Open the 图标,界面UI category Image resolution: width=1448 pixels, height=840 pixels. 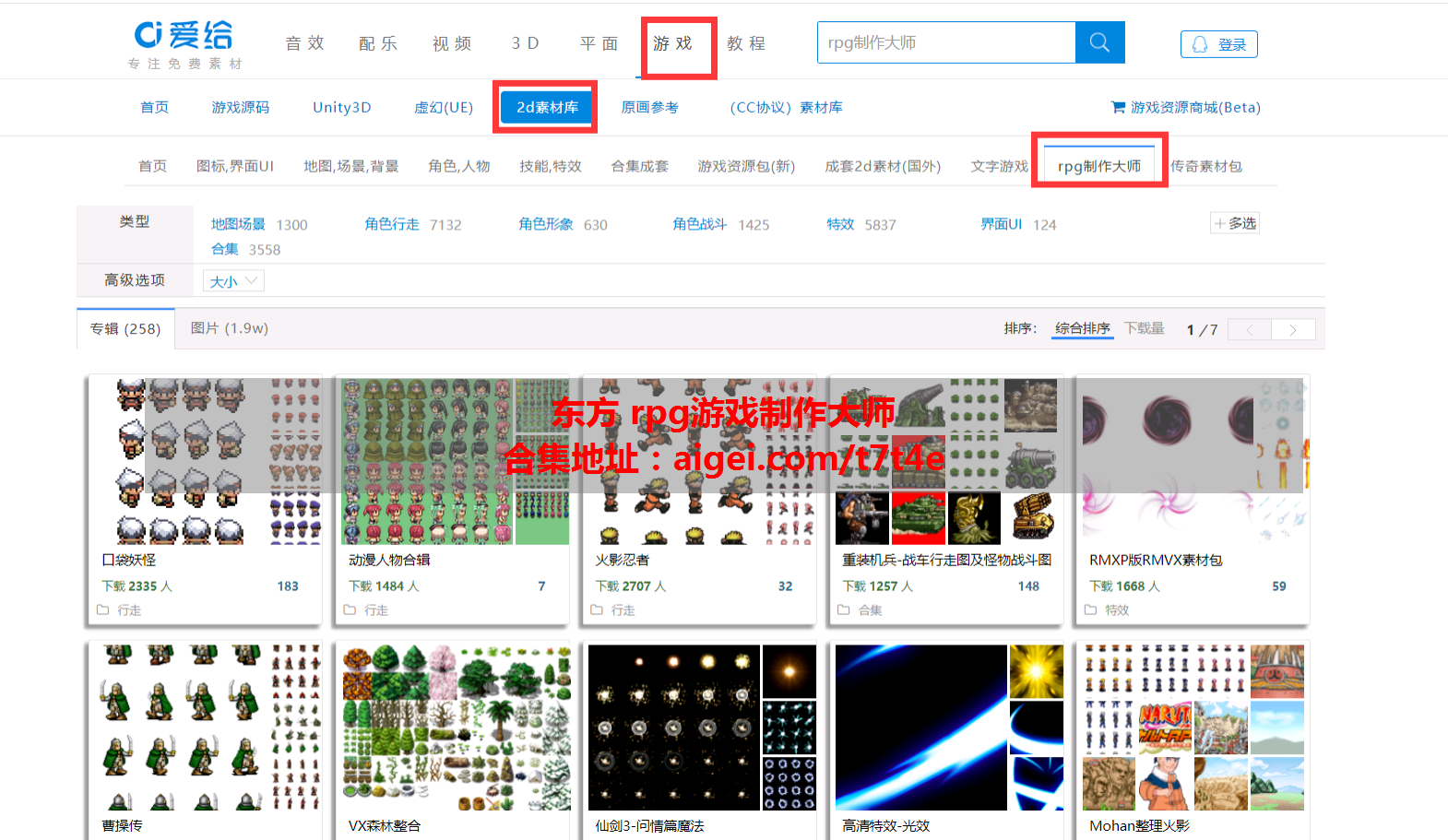(235, 166)
